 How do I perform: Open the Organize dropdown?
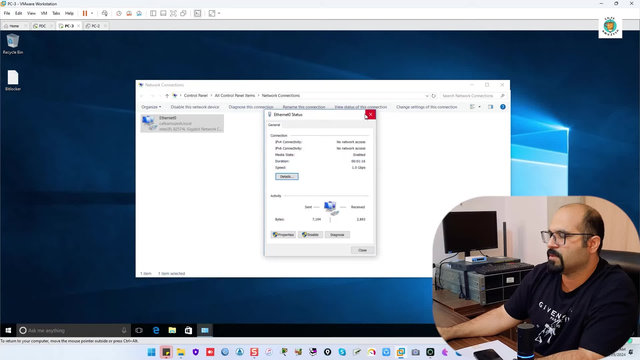tap(151, 107)
